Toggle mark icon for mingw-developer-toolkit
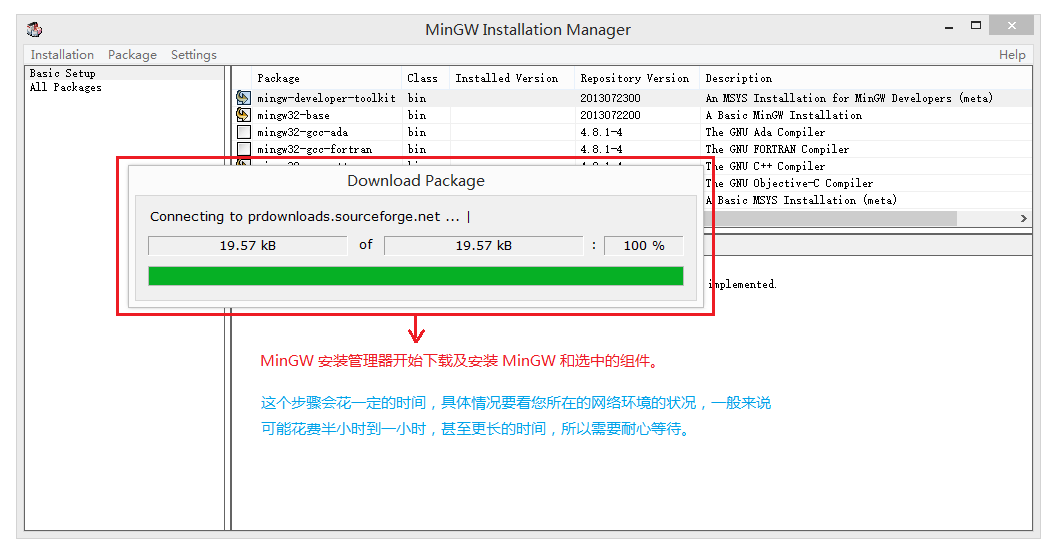The height and width of the screenshot is (552, 1057). (x=243, y=98)
